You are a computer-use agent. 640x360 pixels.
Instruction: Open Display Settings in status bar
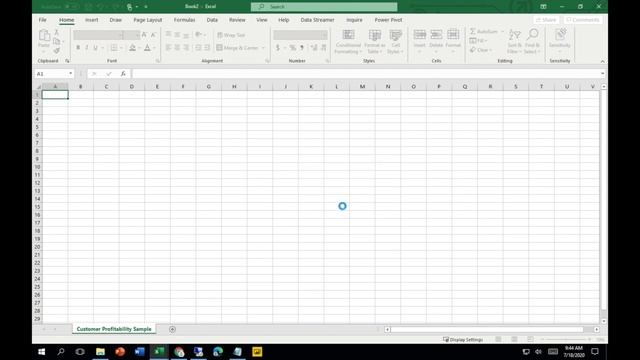[x=463, y=339]
